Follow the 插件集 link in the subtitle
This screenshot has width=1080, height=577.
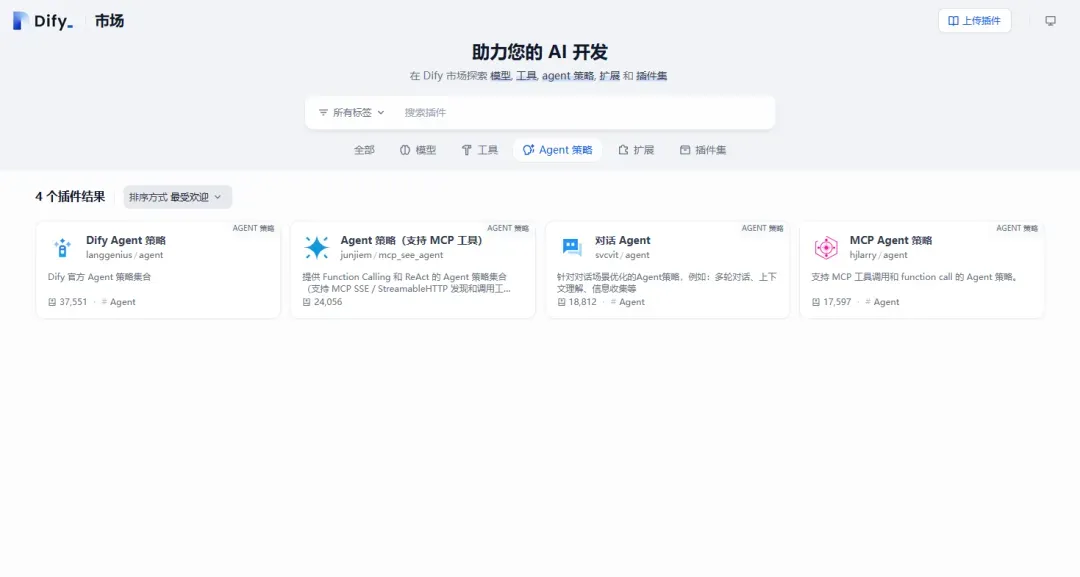(652, 76)
